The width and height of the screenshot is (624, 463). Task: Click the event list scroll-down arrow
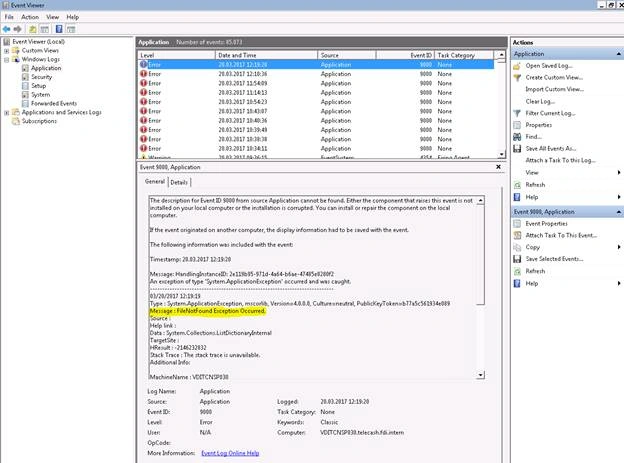tap(501, 154)
